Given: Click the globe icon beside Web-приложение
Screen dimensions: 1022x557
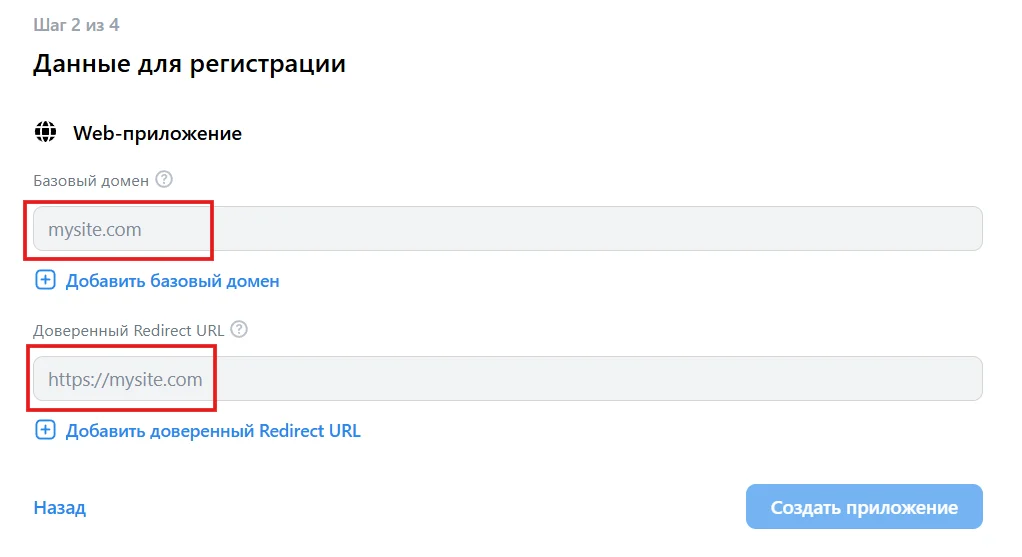Looking at the screenshot, I should click(45, 133).
